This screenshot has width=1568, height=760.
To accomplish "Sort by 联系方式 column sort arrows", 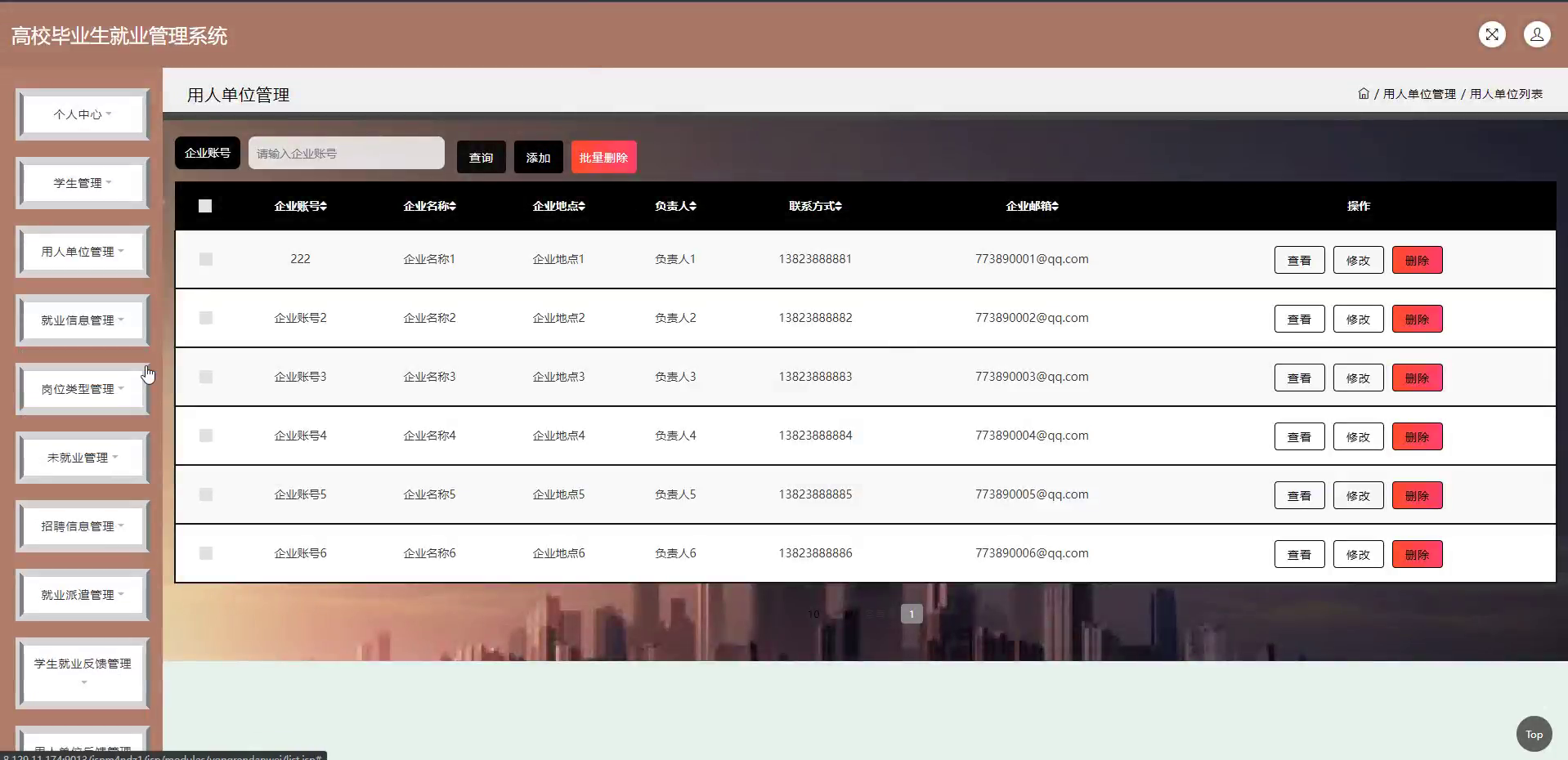I will coord(839,206).
